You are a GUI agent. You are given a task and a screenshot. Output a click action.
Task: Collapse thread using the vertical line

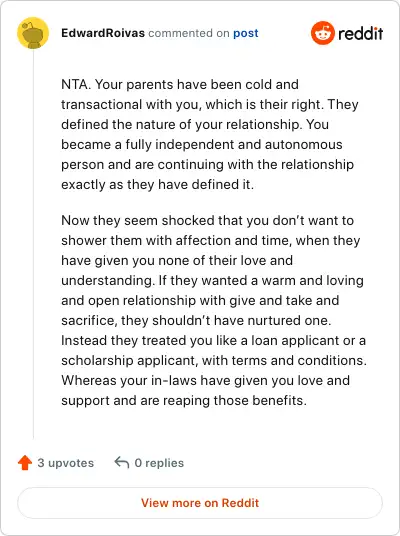33,244
